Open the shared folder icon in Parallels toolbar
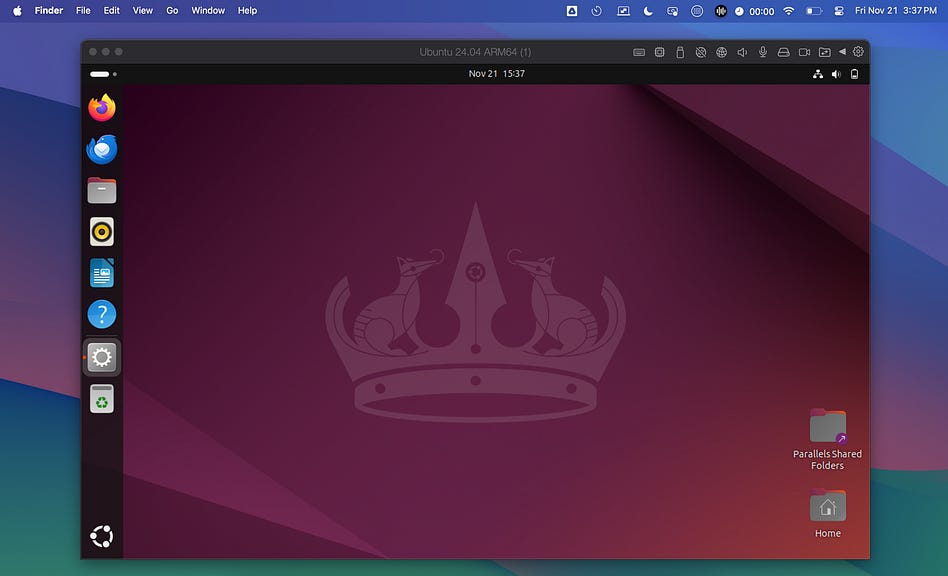The height and width of the screenshot is (576, 948). [x=825, y=52]
